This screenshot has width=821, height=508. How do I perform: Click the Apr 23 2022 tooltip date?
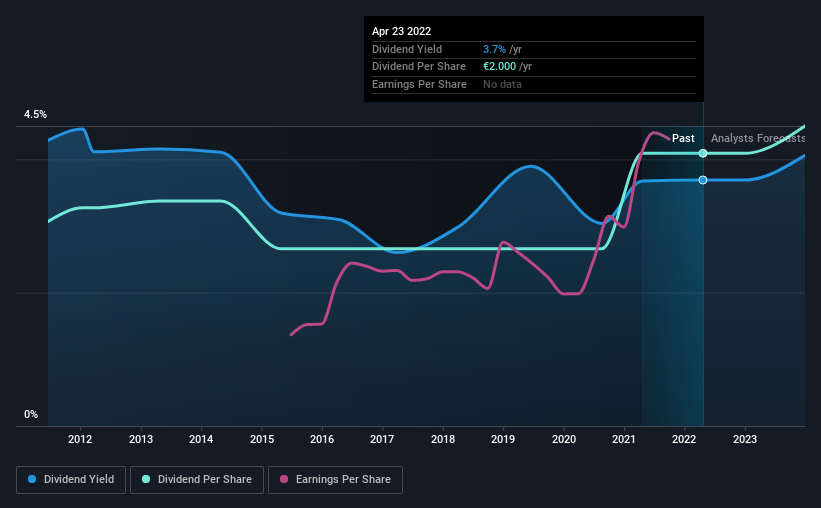(x=402, y=31)
